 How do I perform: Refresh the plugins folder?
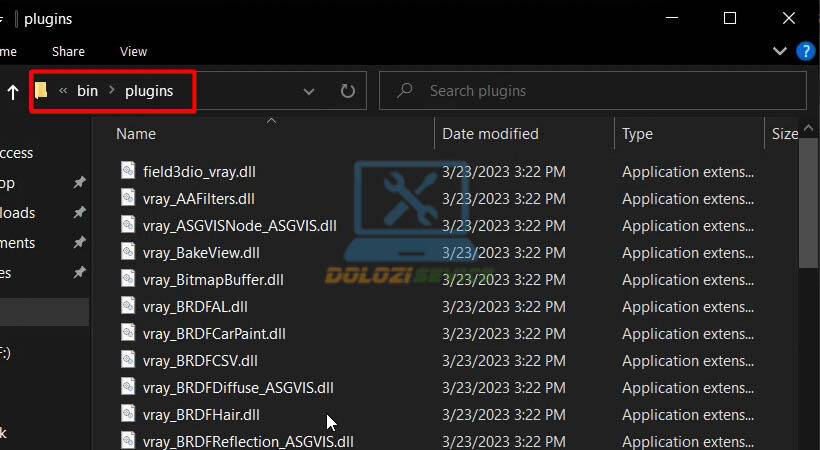point(348,91)
